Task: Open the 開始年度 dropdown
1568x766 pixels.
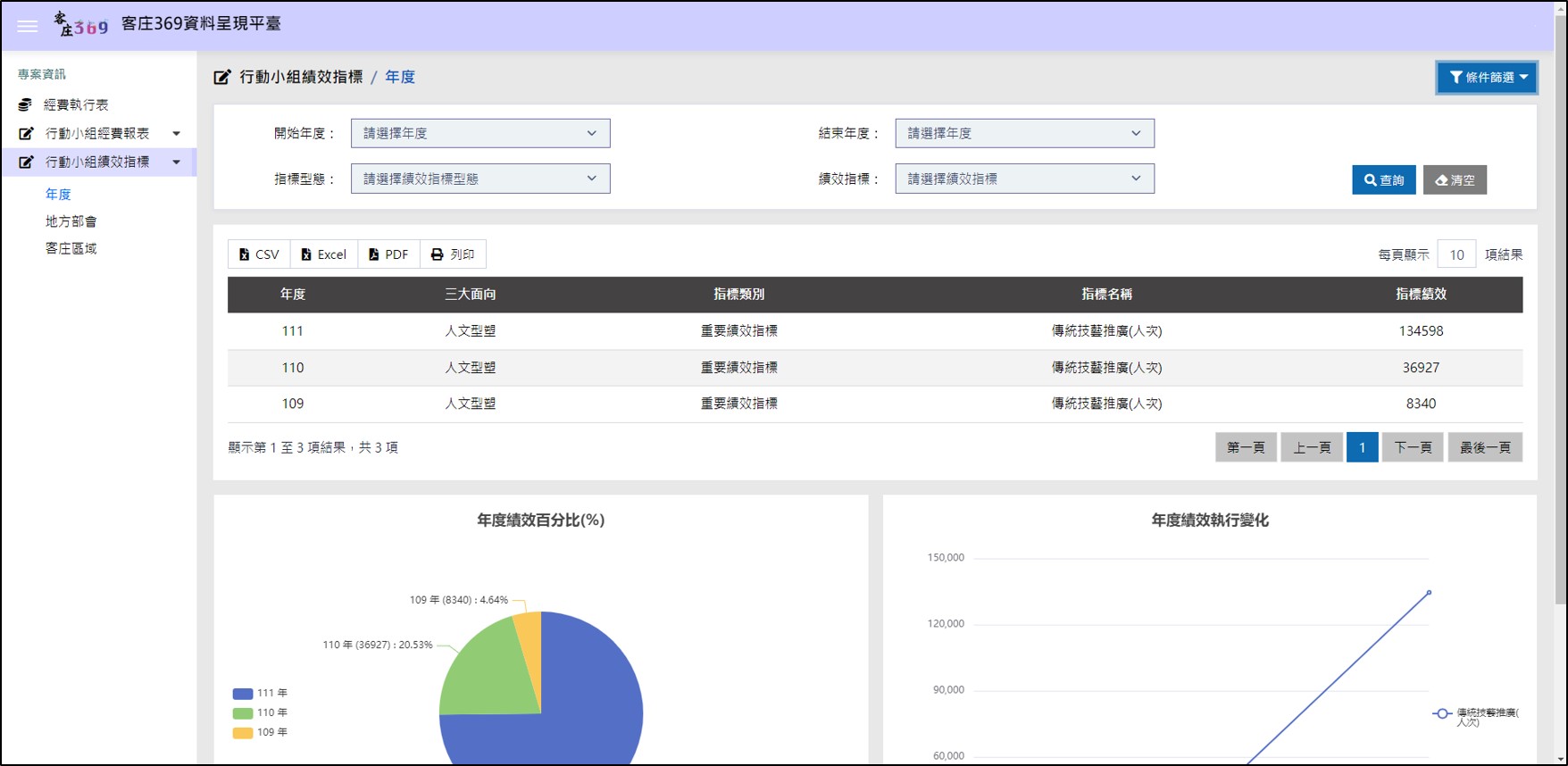Action: 480,133
